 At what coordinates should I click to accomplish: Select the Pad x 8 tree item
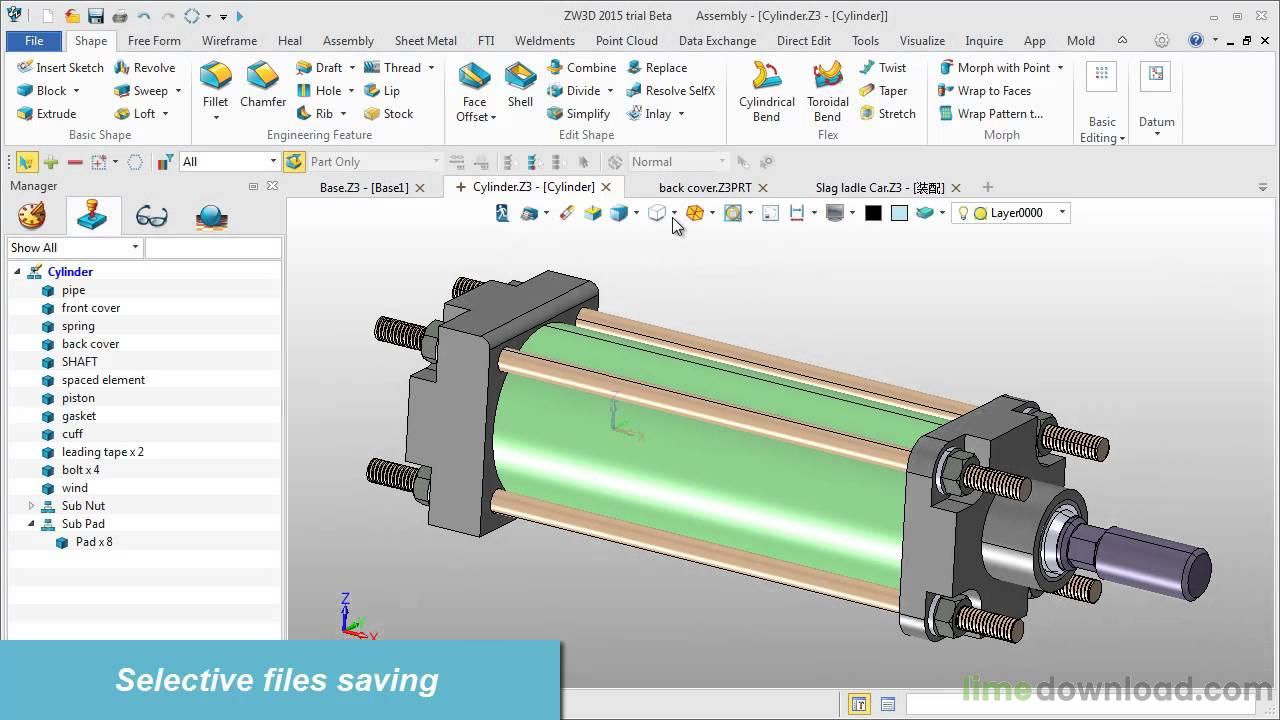click(94, 542)
